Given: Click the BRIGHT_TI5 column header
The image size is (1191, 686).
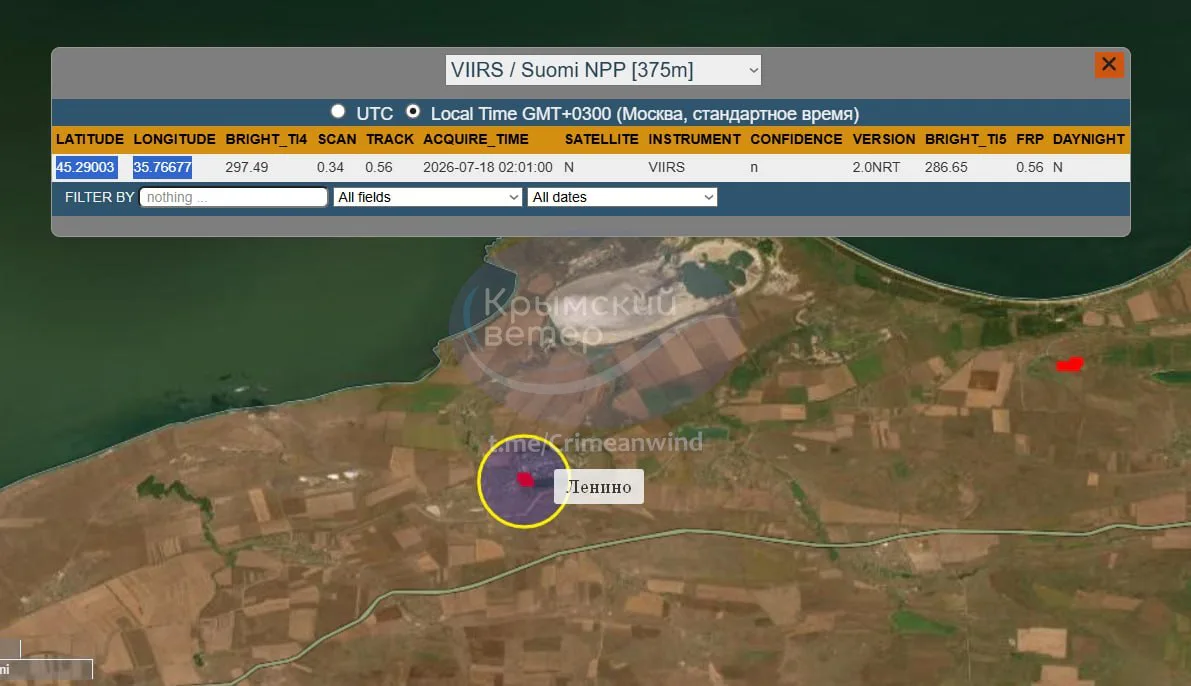Looking at the screenshot, I should click(965, 139).
